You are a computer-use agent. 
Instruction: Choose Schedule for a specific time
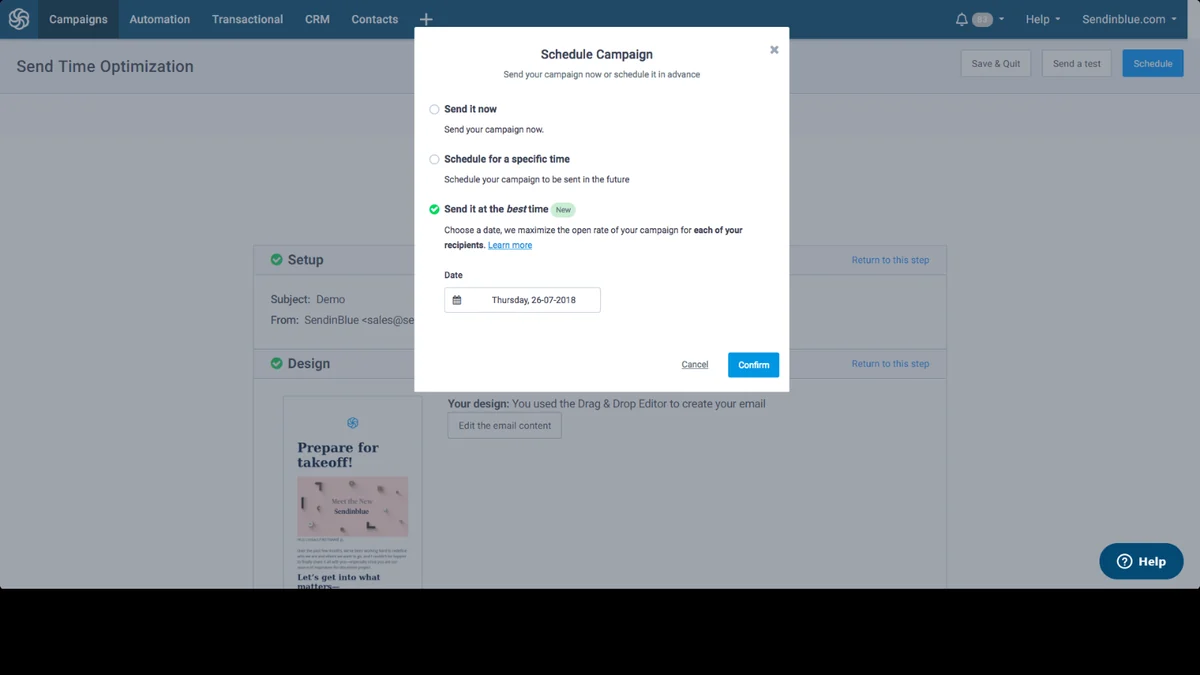pos(434,159)
